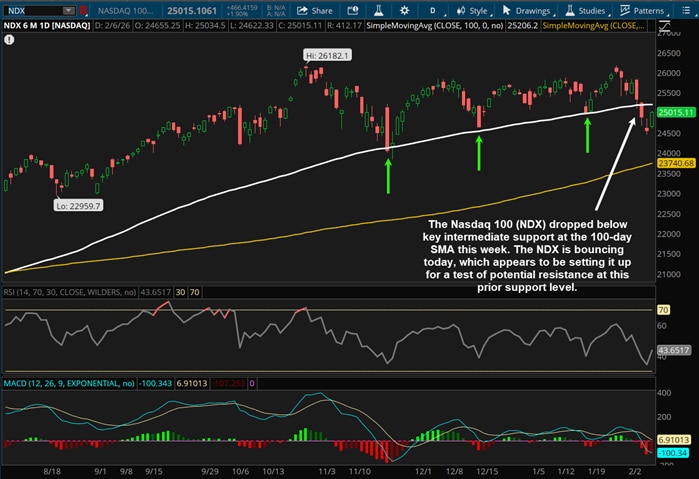Click the yellow 23740.68 price axis label
The width and height of the screenshot is (699, 479).
(676, 163)
